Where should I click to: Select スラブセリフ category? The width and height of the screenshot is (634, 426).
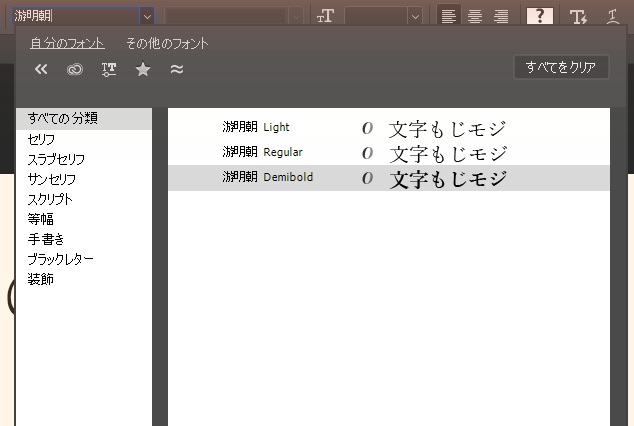(84, 159)
